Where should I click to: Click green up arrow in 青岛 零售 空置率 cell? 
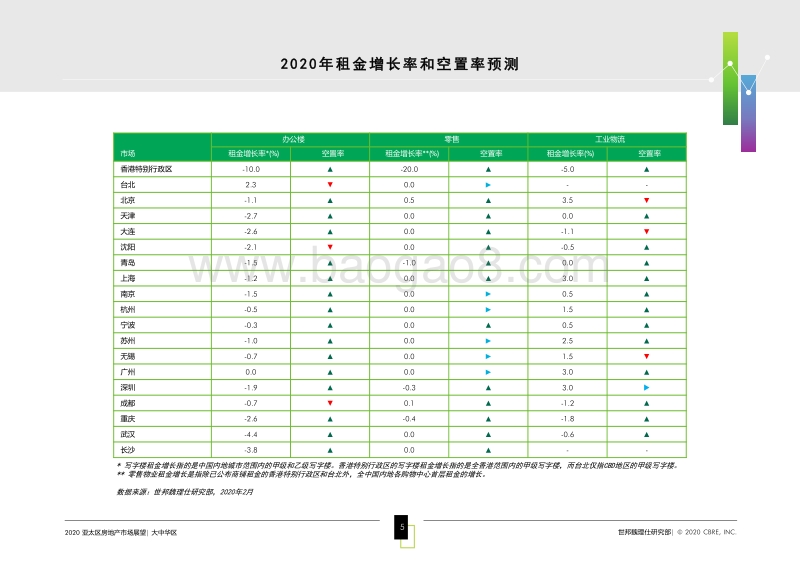488,263
